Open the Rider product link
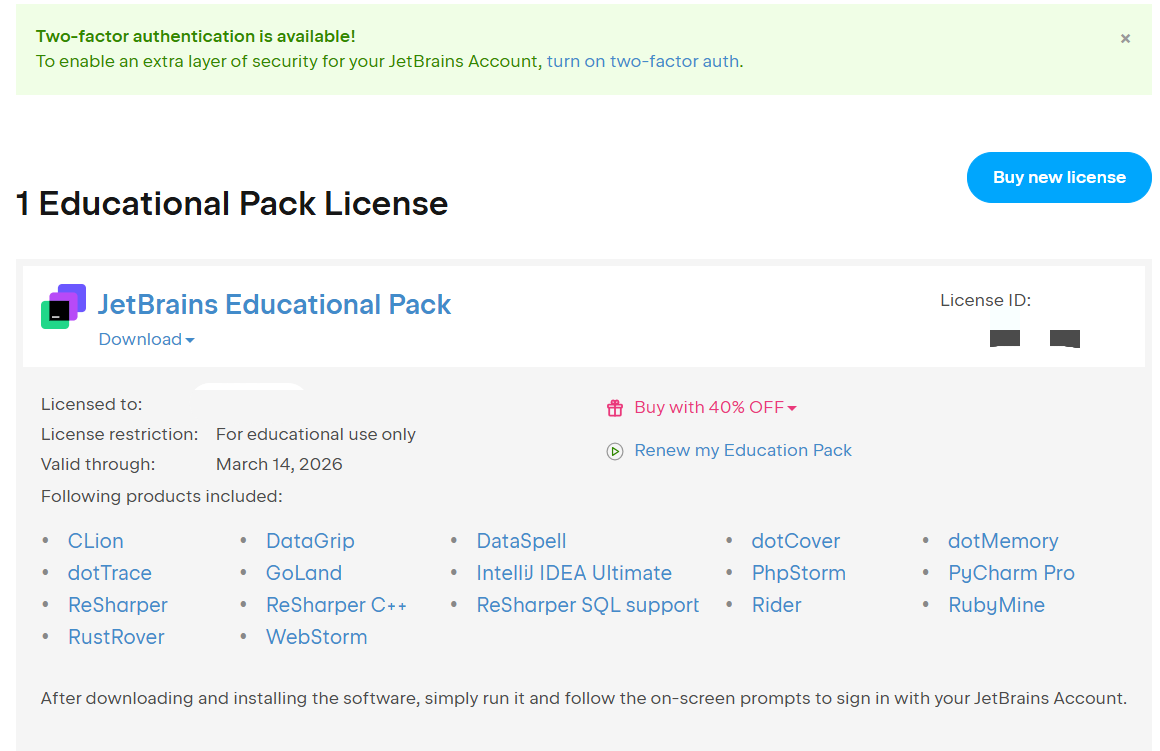Image resolution: width=1160 pixels, height=751 pixels. point(776,605)
